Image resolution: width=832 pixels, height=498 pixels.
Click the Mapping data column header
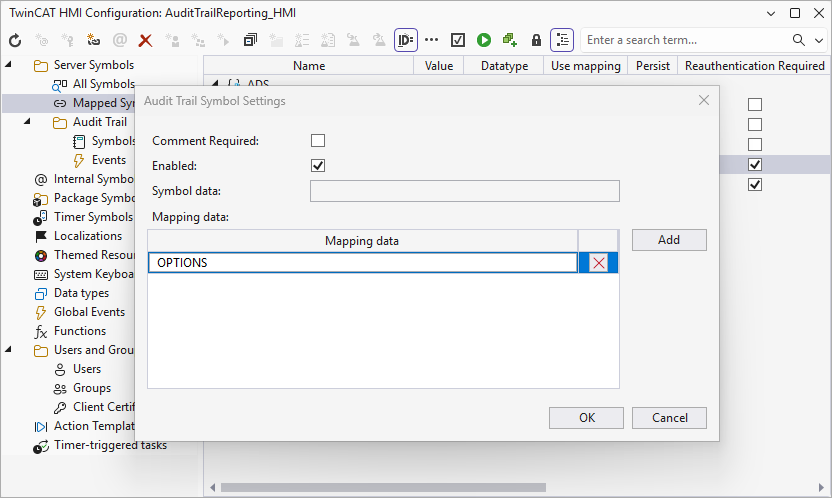point(362,241)
